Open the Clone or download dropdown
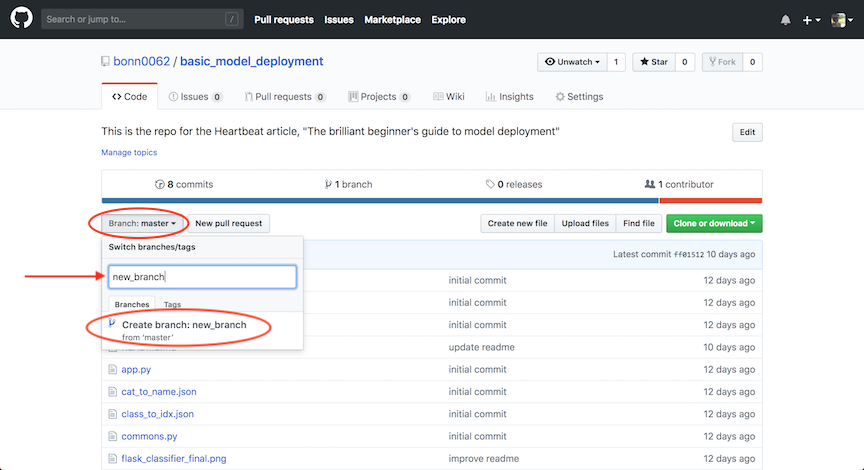Screen dimensions: 864x470 coord(714,223)
